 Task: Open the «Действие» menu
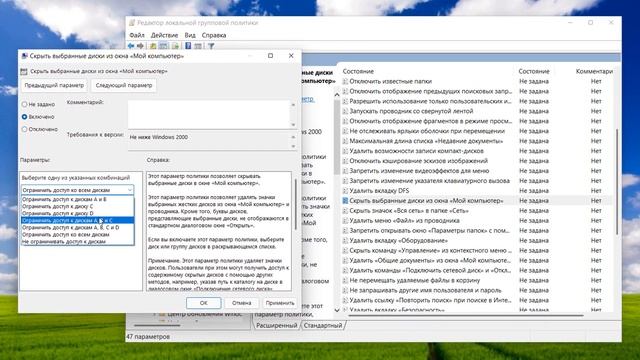click(x=164, y=35)
